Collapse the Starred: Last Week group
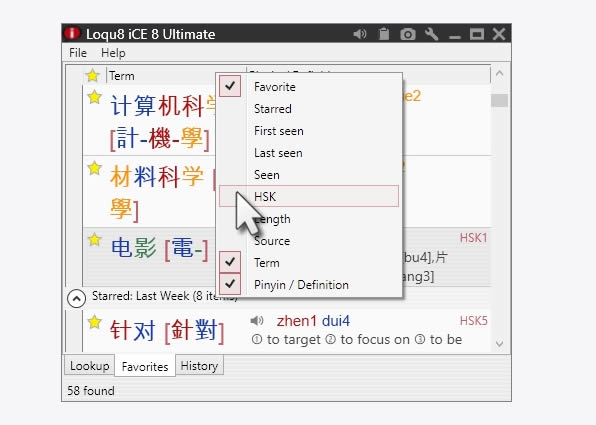 pyautogui.click(x=76, y=298)
